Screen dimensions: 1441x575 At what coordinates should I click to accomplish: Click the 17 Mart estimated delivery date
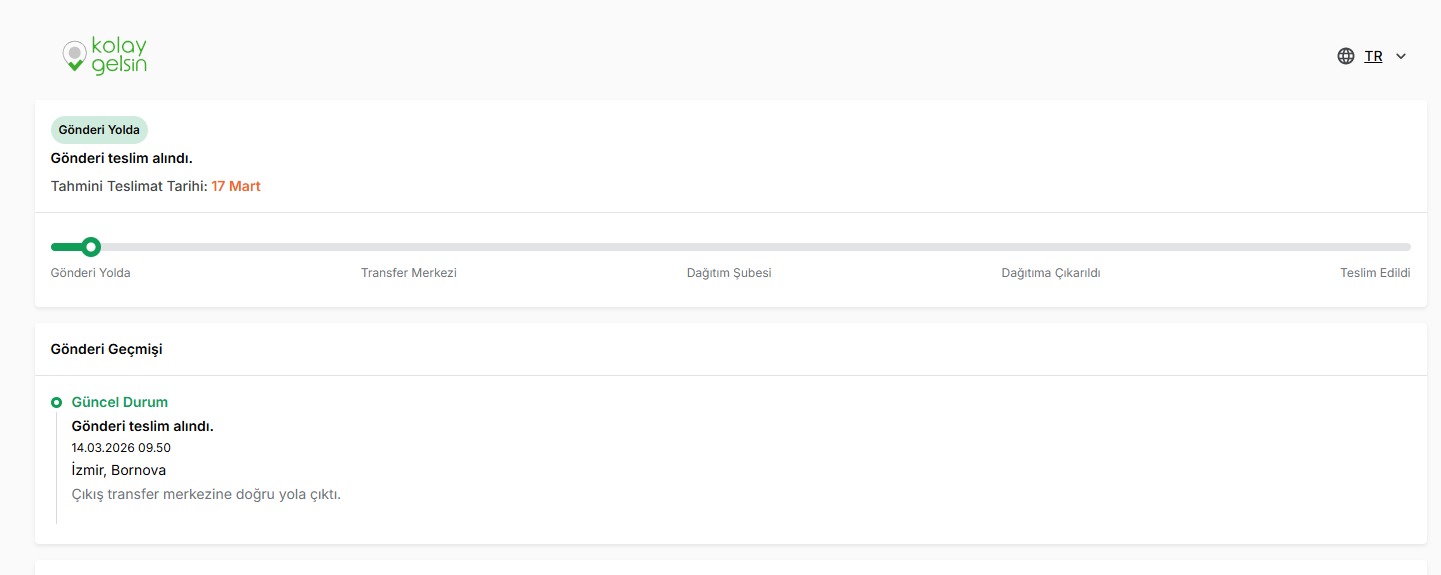[x=236, y=186]
